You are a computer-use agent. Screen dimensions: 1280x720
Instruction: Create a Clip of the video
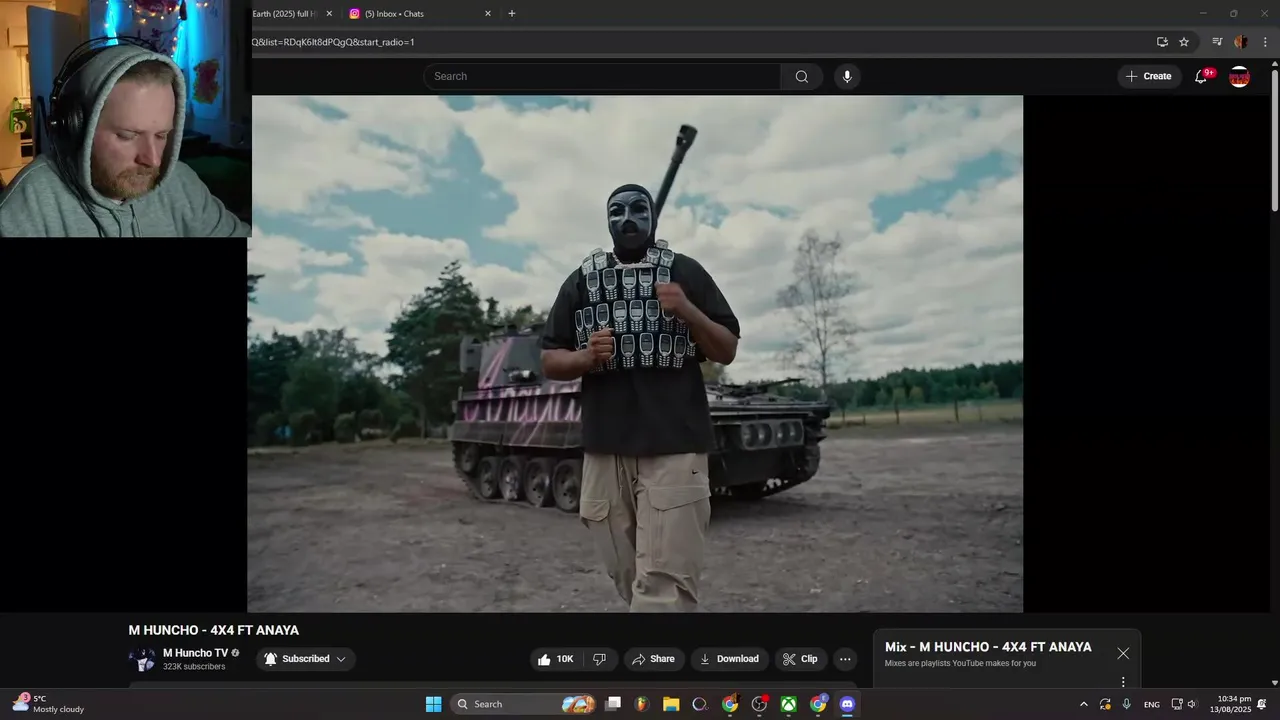click(800, 659)
